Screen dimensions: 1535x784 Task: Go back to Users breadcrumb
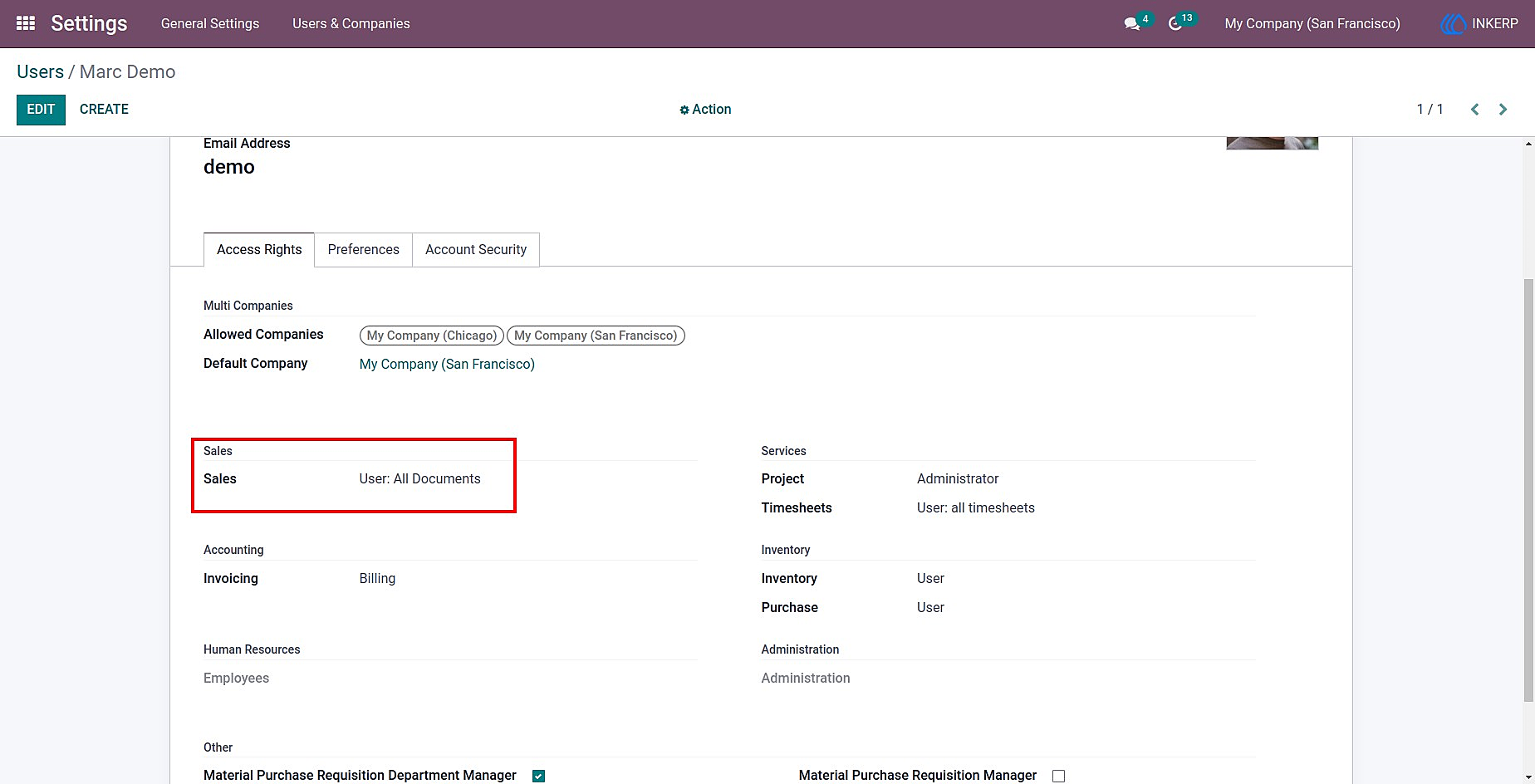tap(40, 71)
